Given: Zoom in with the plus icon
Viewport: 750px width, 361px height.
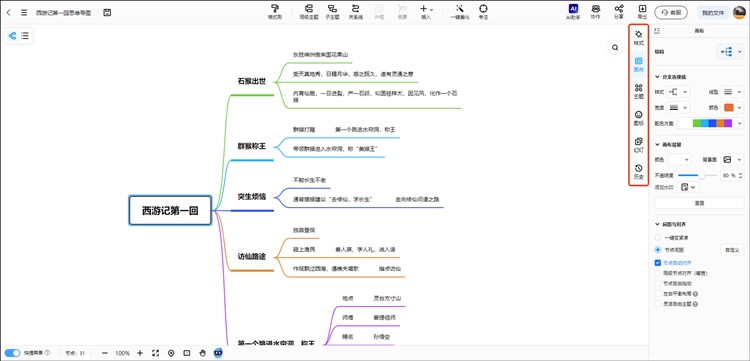Looking at the screenshot, I should coord(140,353).
